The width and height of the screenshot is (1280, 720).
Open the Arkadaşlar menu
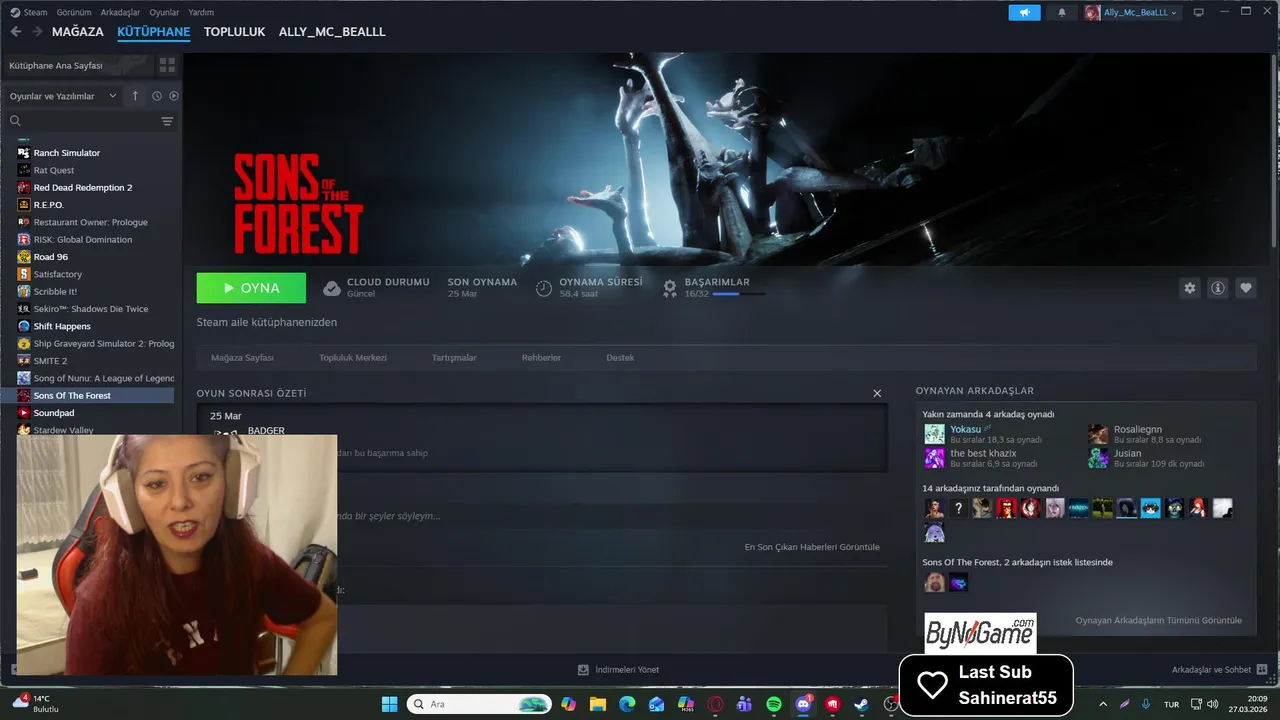pyautogui.click(x=120, y=12)
